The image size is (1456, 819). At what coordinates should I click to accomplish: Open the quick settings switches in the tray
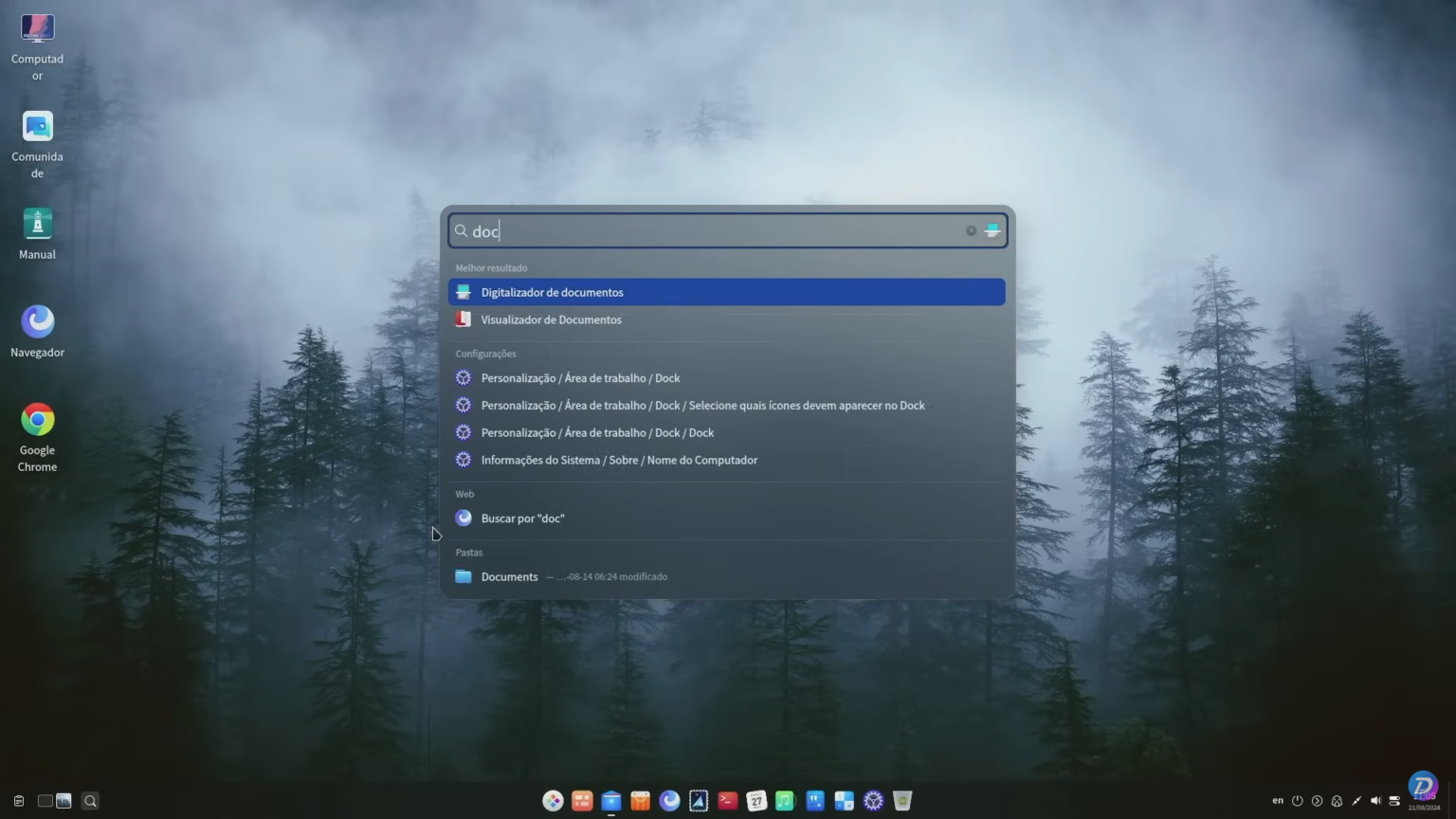point(1395,800)
